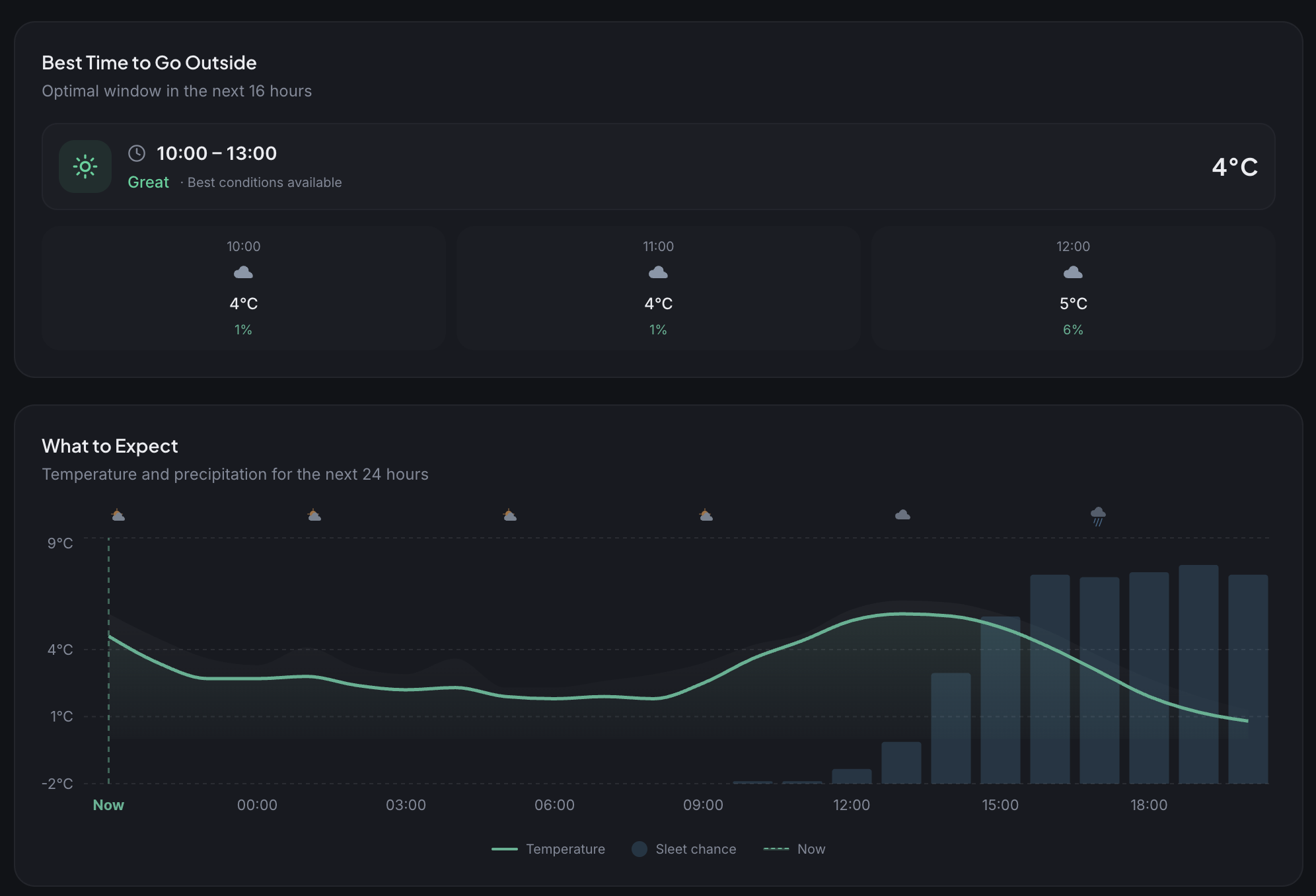
Task: Click the Now label on the chart axis
Action: 108,805
